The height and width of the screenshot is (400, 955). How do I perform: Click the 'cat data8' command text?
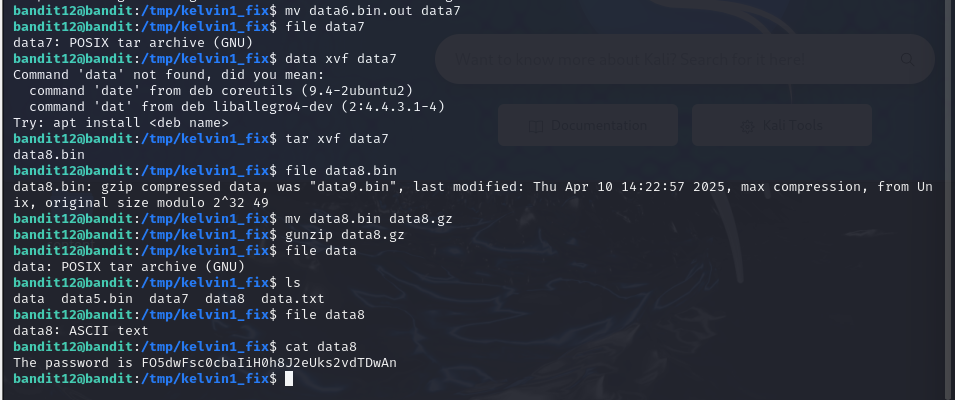[321, 347]
